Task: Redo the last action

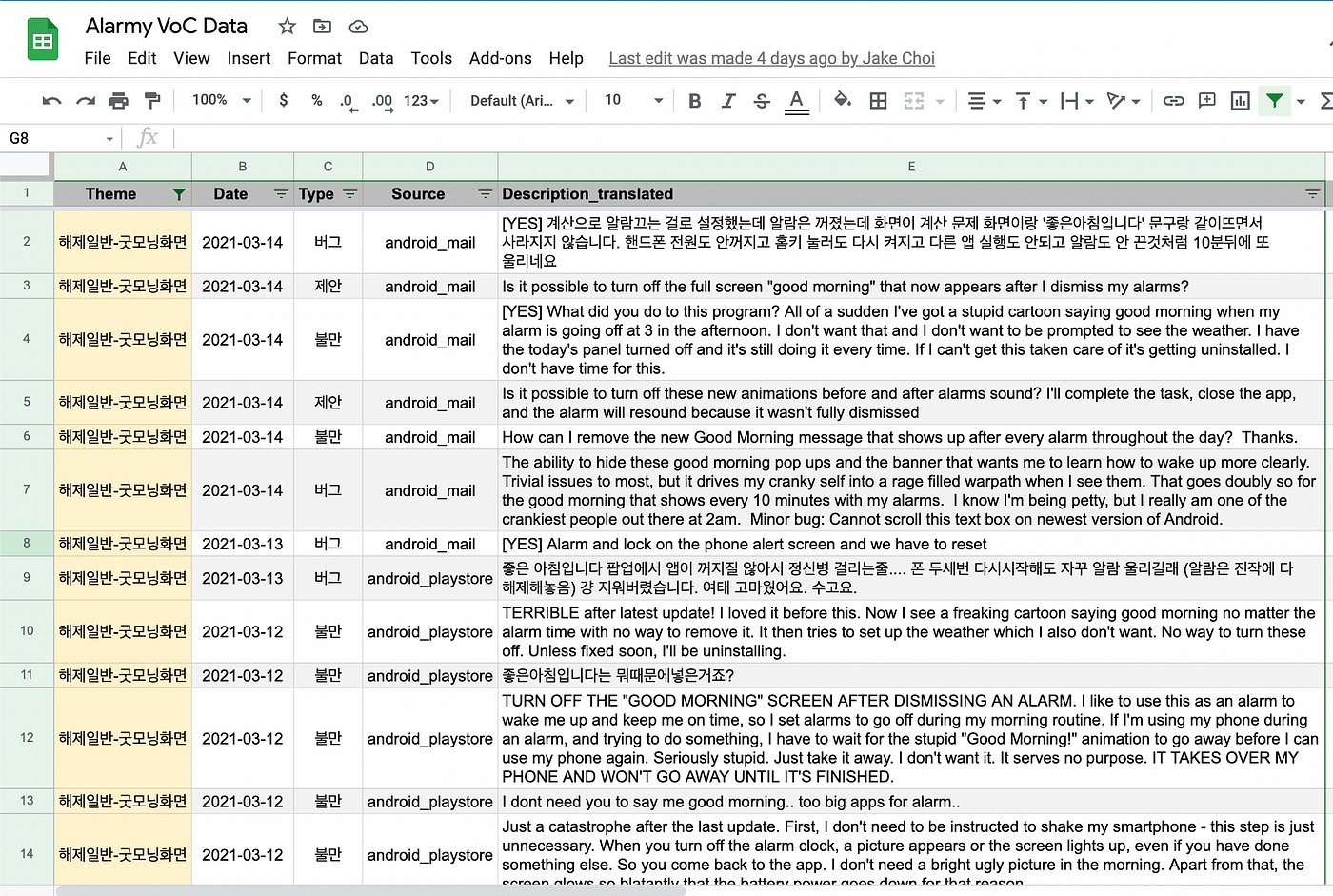Action: [86, 101]
